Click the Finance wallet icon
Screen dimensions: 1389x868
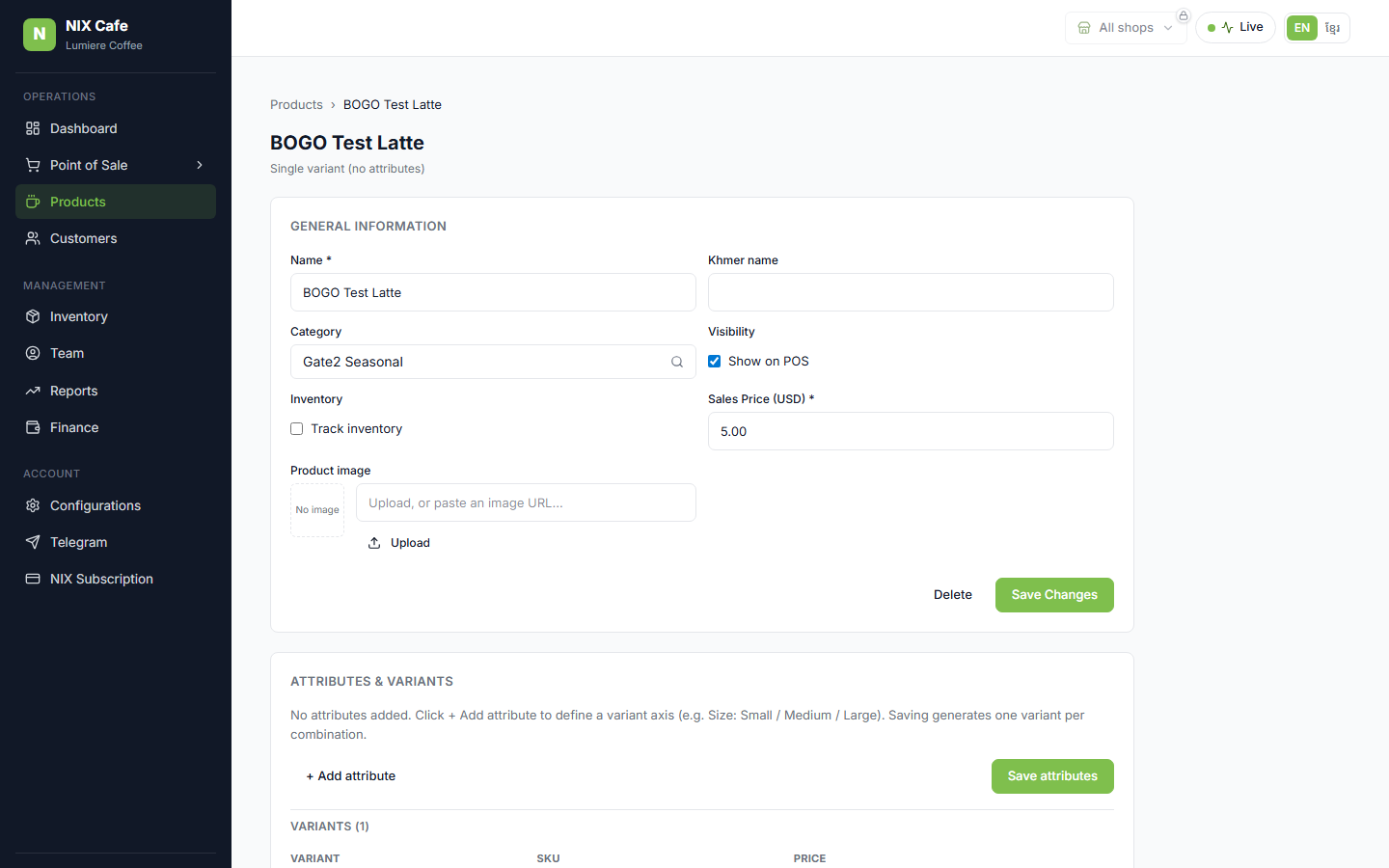33,427
